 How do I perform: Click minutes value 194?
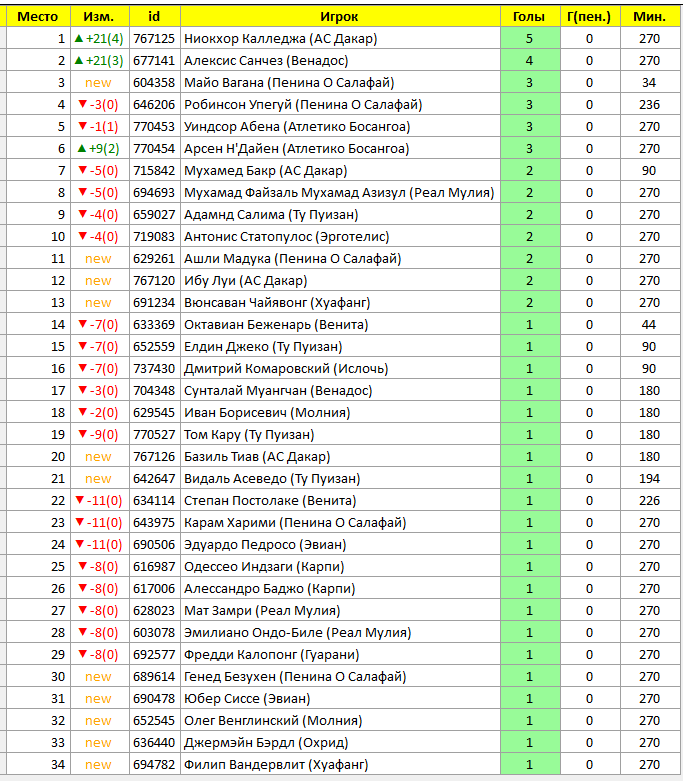coord(650,478)
